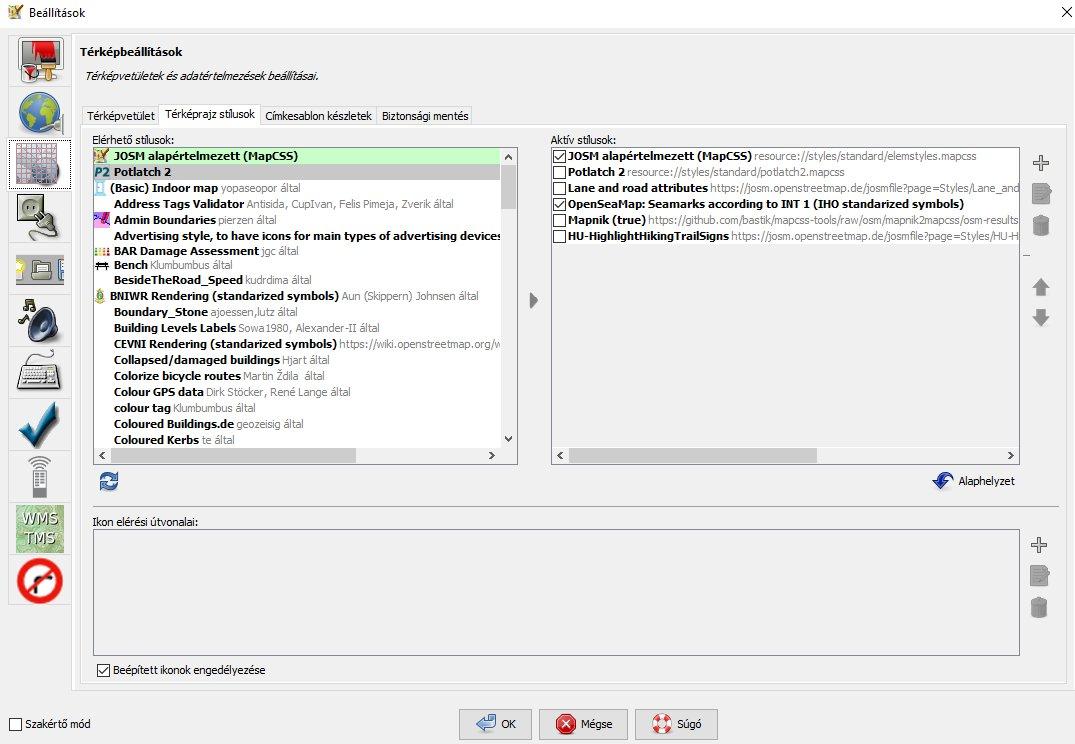Go to the Biztonsági mentés tab
The image size is (1075, 744).
point(425,116)
